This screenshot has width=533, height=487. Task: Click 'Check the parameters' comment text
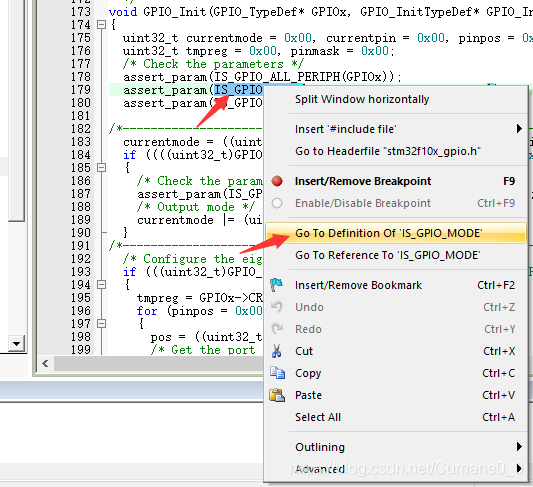click(213, 64)
